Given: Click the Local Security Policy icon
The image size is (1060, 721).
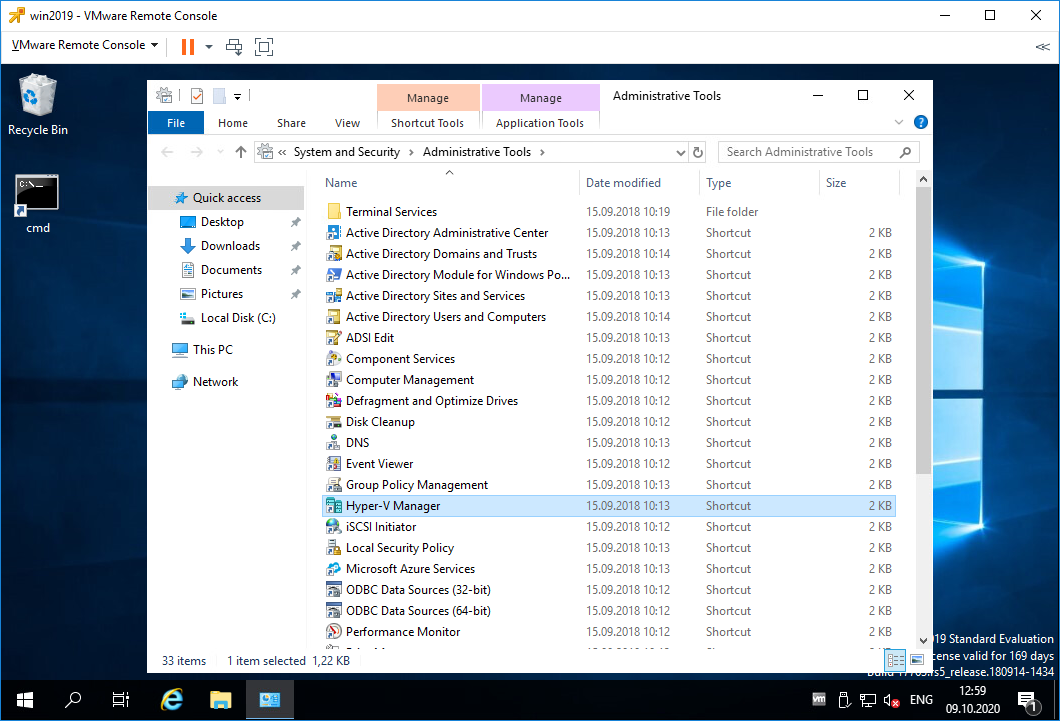Looking at the screenshot, I should pyautogui.click(x=333, y=547).
